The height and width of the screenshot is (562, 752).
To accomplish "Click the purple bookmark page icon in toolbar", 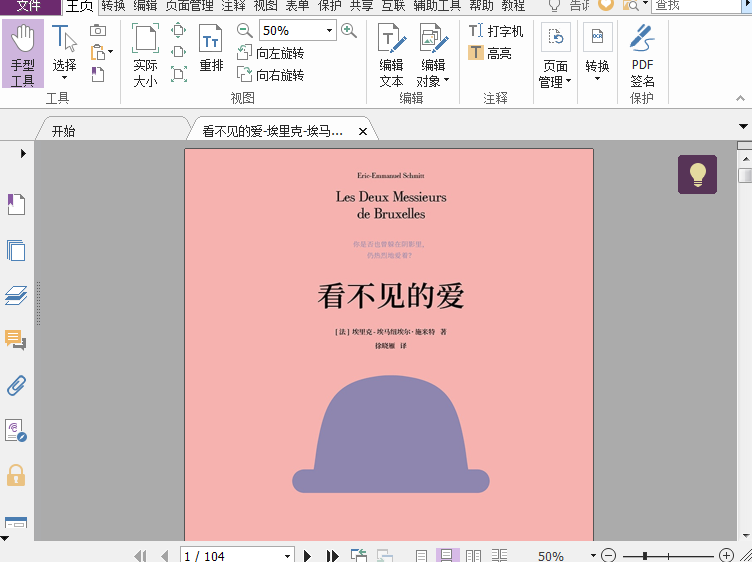I will click(x=98, y=74).
